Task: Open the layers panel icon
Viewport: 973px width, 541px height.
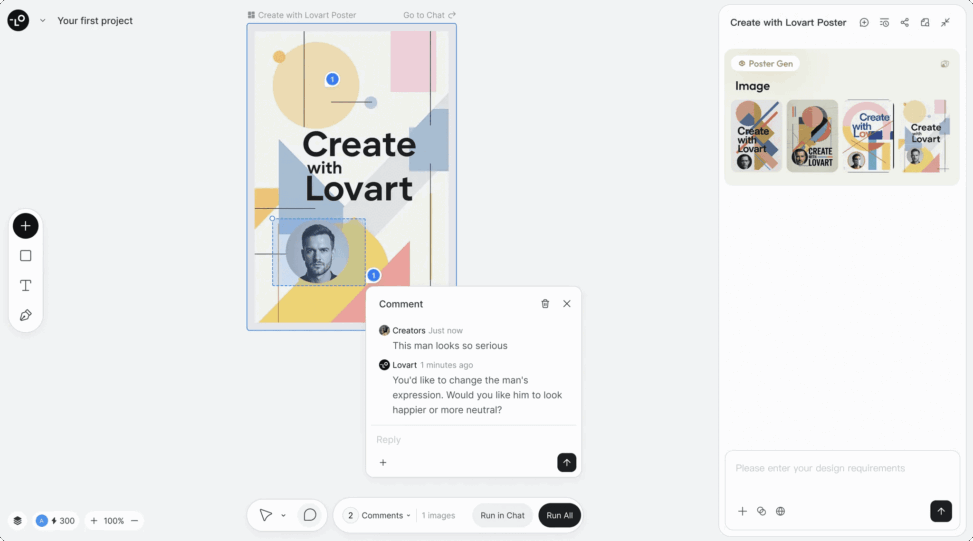Action: coord(17,521)
